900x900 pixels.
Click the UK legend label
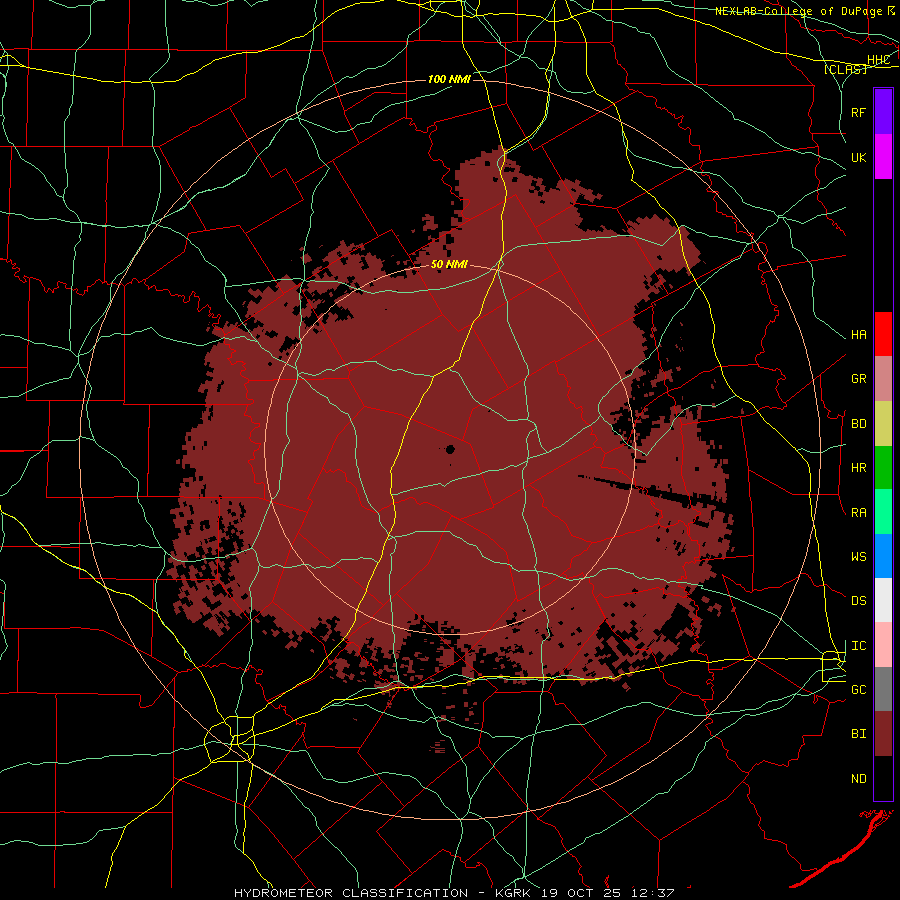[x=858, y=157]
